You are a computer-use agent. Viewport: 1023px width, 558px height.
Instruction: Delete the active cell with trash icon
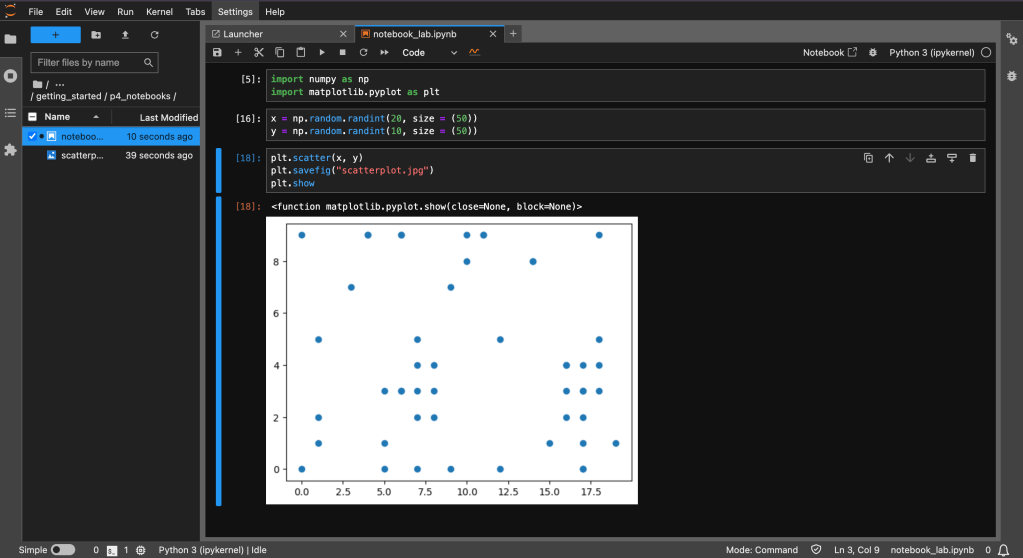pos(972,158)
